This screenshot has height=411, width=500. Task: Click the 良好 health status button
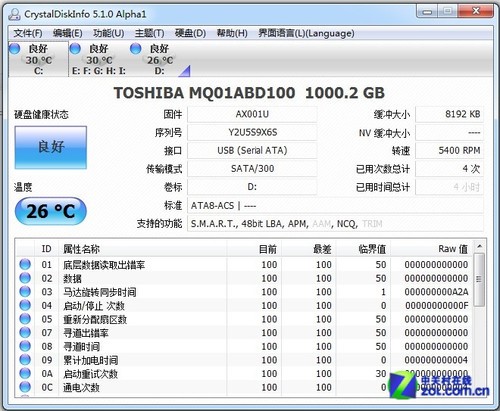51,147
